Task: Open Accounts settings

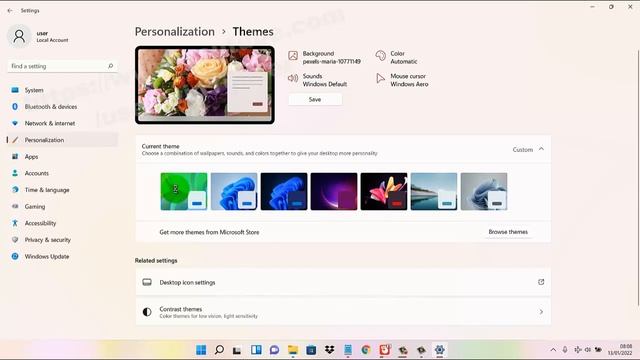Action: (62, 173)
